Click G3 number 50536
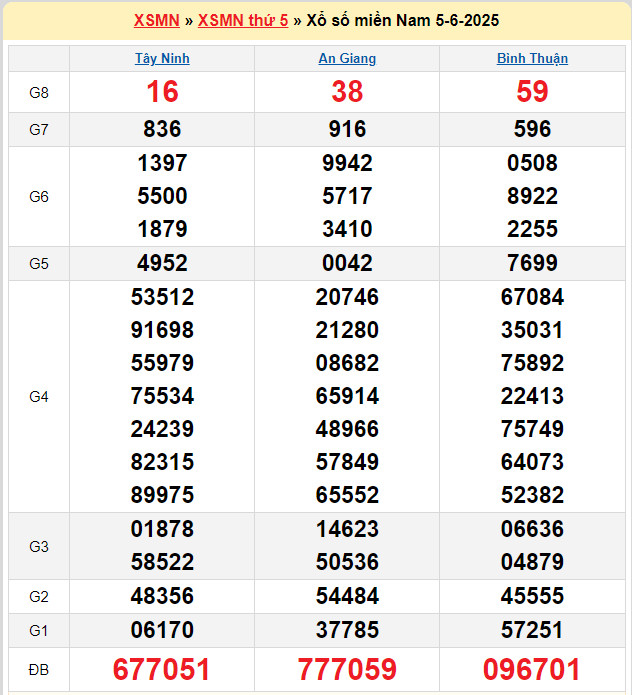This screenshot has height=695, width=632. click(347, 562)
